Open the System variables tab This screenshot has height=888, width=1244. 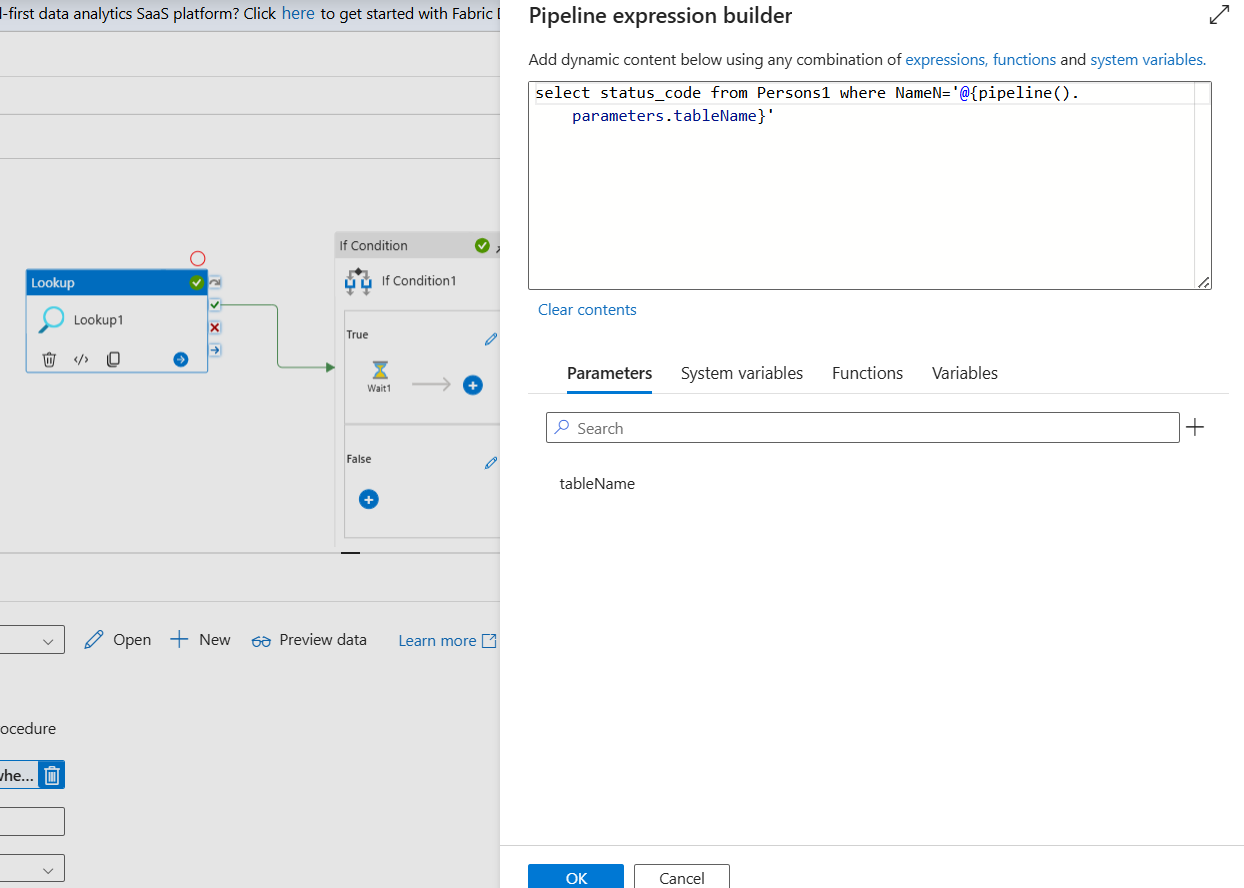point(742,373)
